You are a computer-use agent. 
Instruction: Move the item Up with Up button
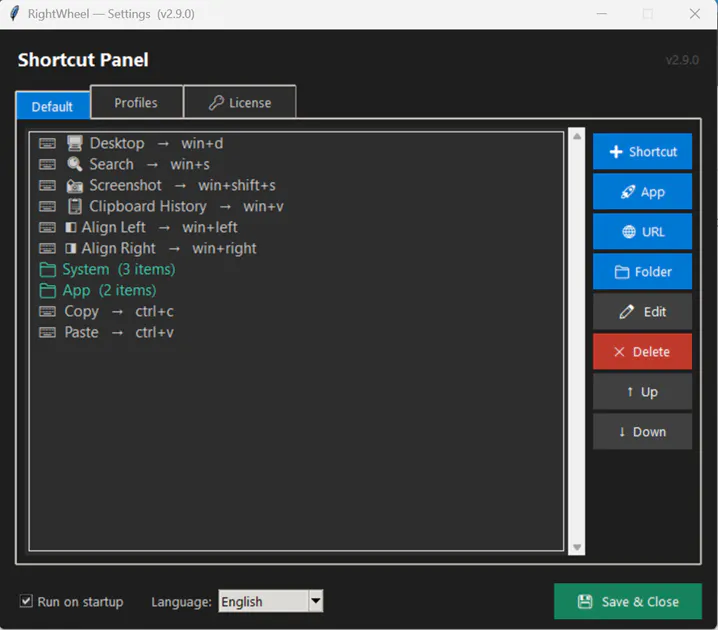point(642,392)
